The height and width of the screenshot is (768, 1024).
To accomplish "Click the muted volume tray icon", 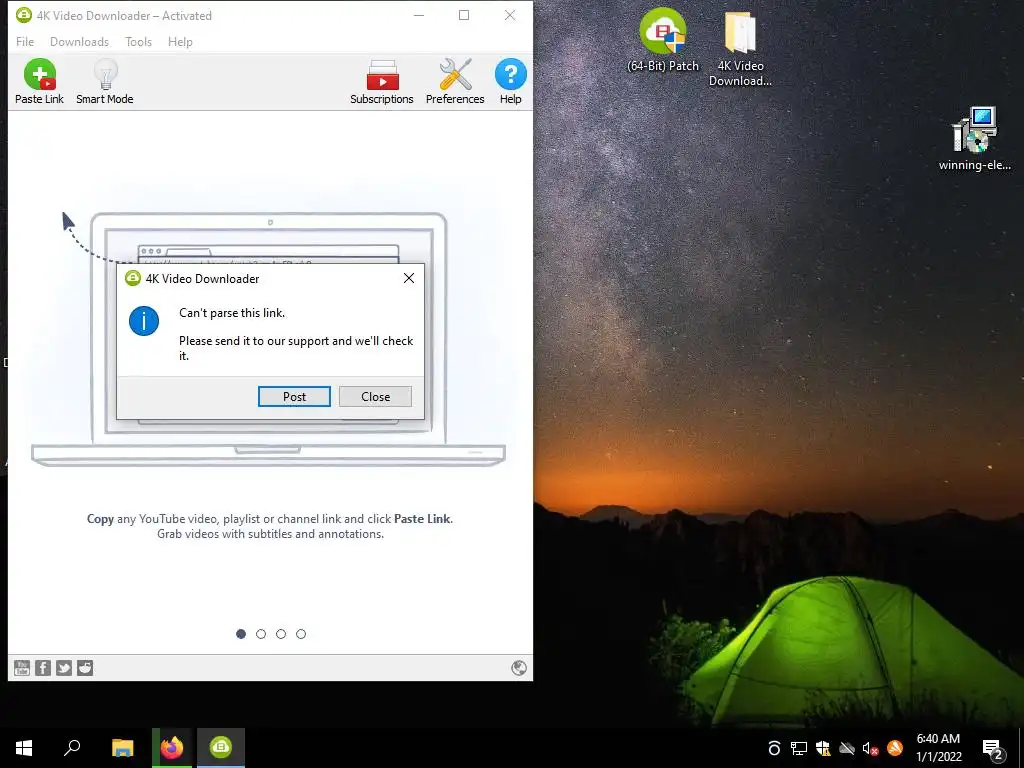I will click(871, 748).
